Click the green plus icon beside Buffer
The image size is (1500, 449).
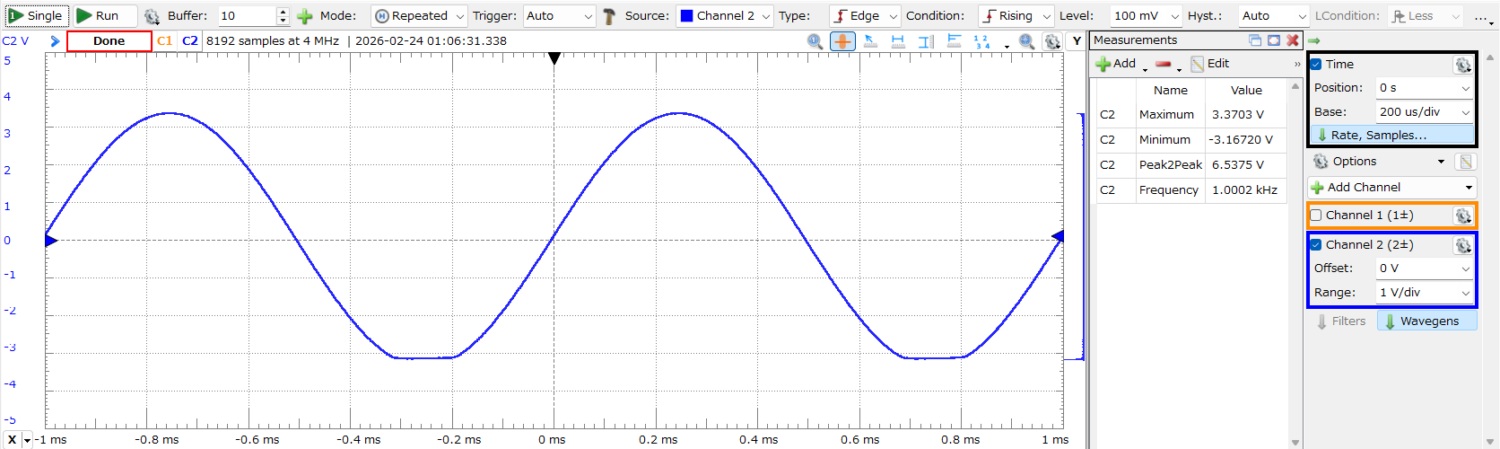click(305, 17)
